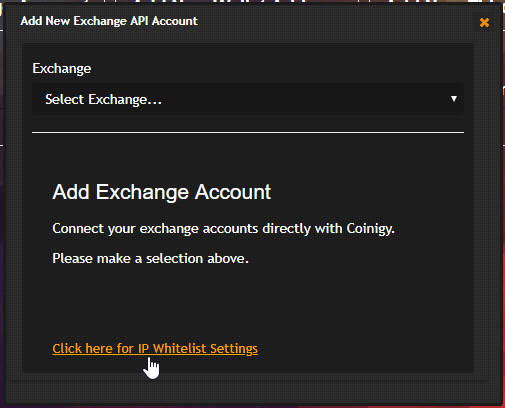Click the "Connect your exchange accounts" sentence

(x=223, y=229)
